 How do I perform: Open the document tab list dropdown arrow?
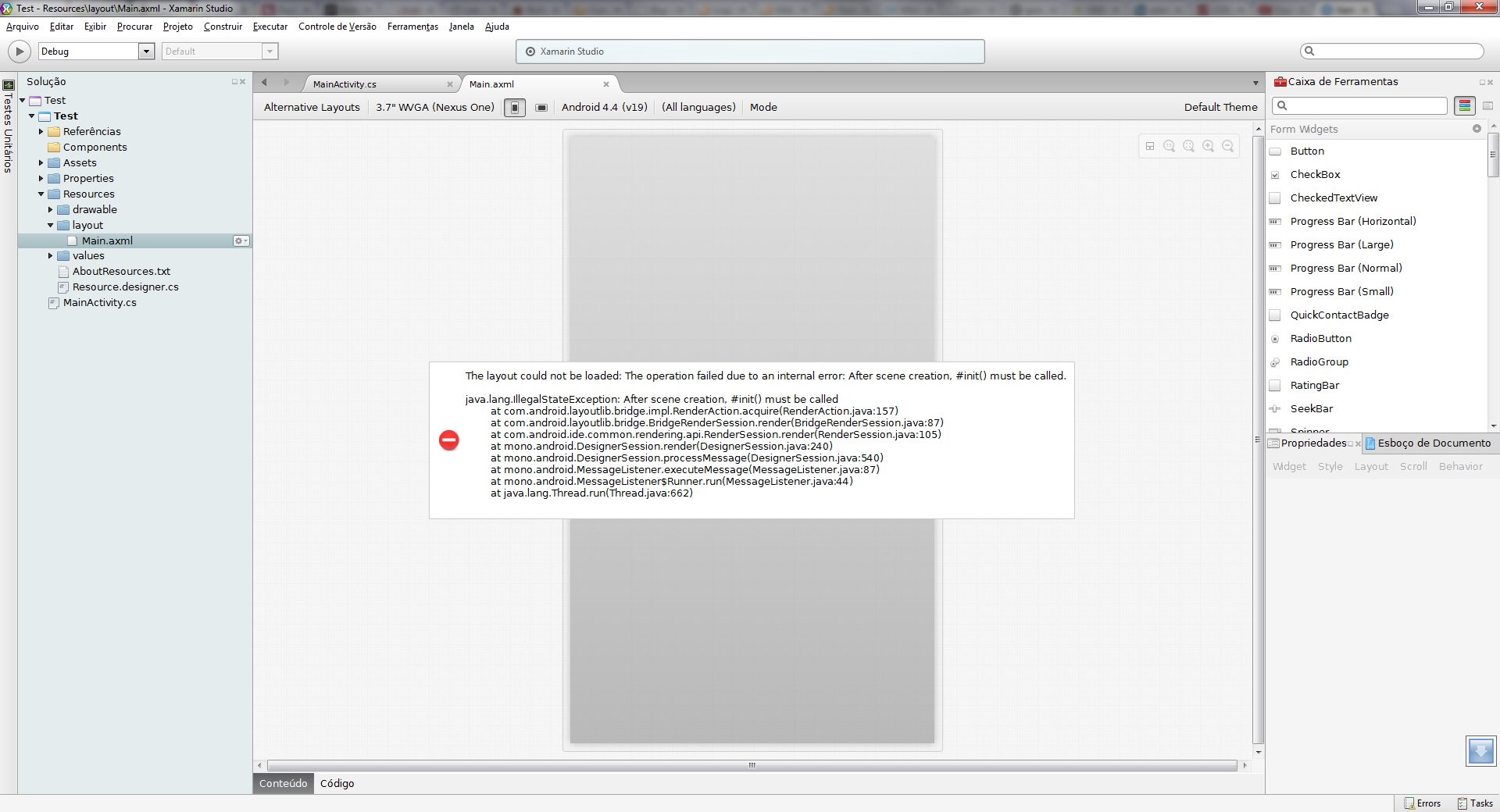point(1255,84)
